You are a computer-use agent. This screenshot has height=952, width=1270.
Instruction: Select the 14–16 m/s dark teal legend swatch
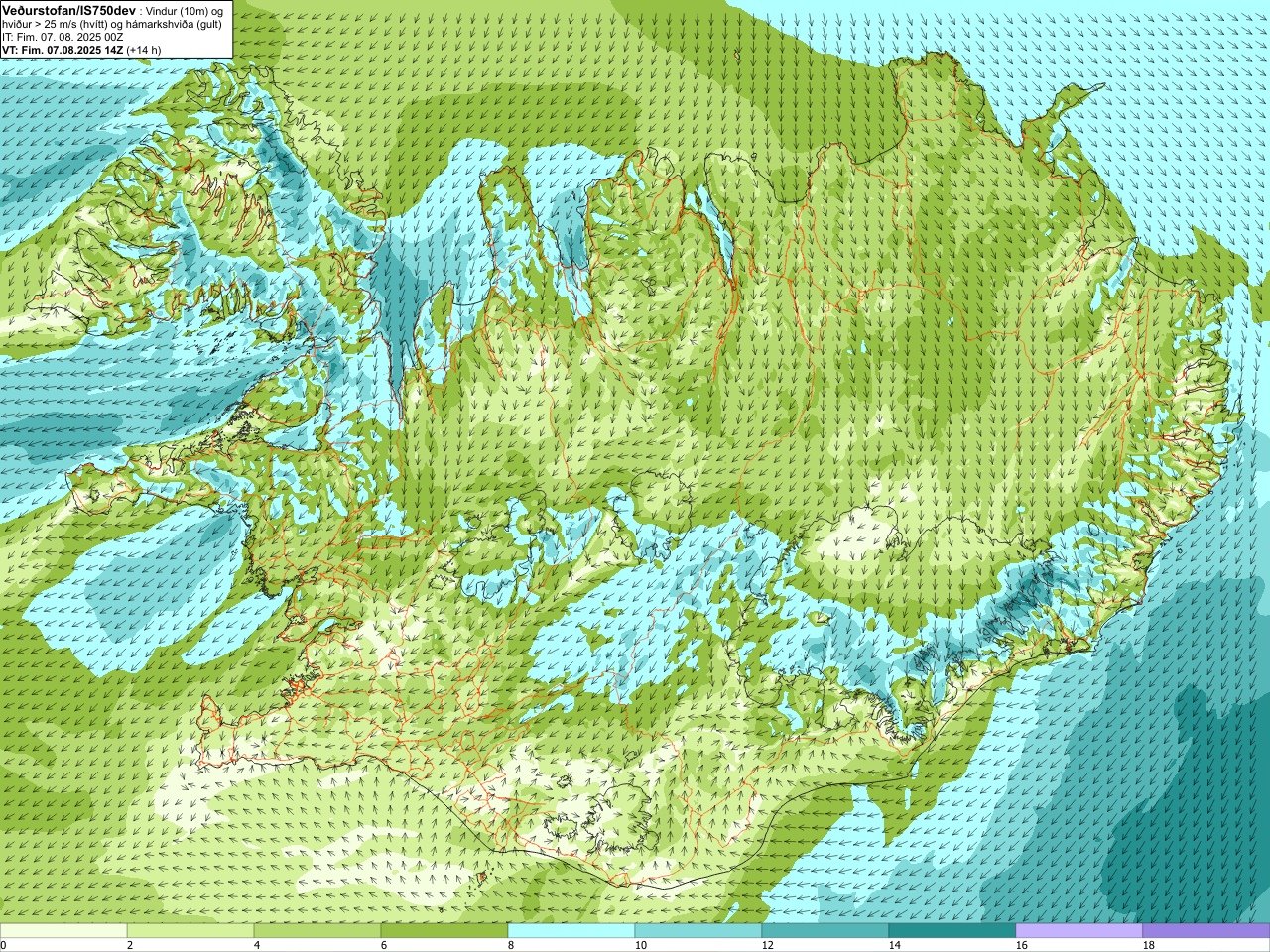coord(952,931)
